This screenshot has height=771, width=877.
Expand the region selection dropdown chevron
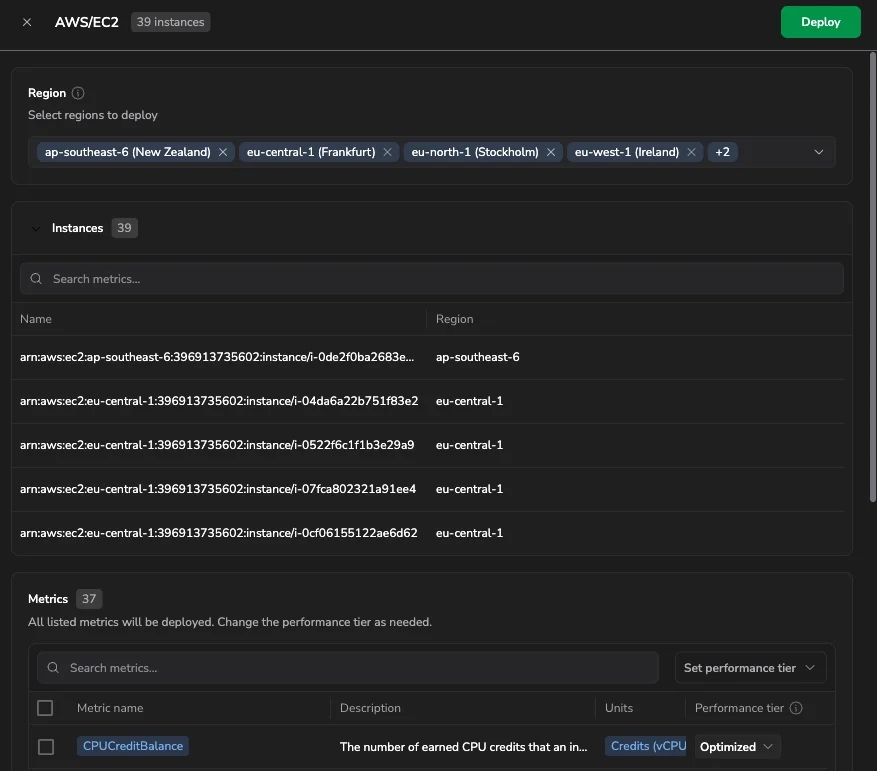(x=818, y=152)
